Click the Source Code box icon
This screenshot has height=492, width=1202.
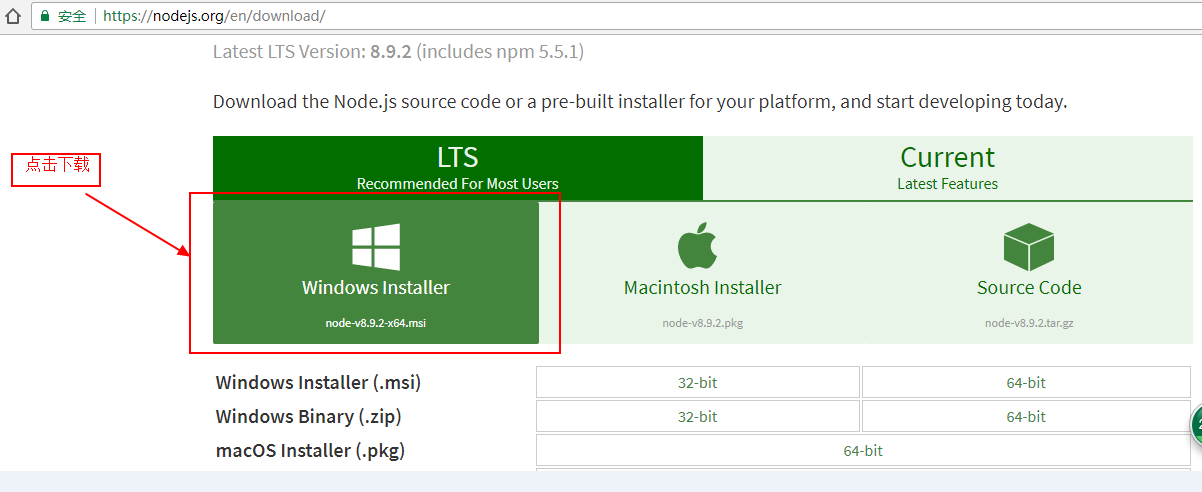[x=1029, y=247]
